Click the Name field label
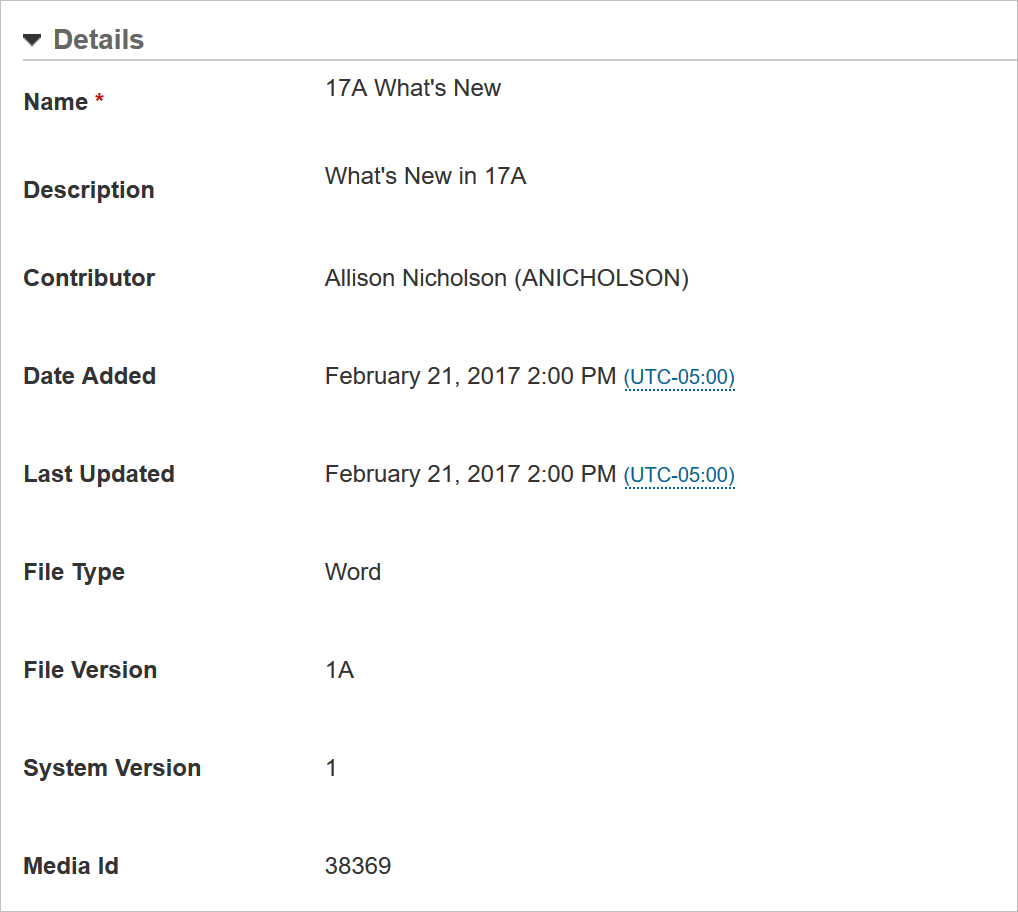Image resolution: width=1018 pixels, height=912 pixels. pyautogui.click(x=56, y=102)
